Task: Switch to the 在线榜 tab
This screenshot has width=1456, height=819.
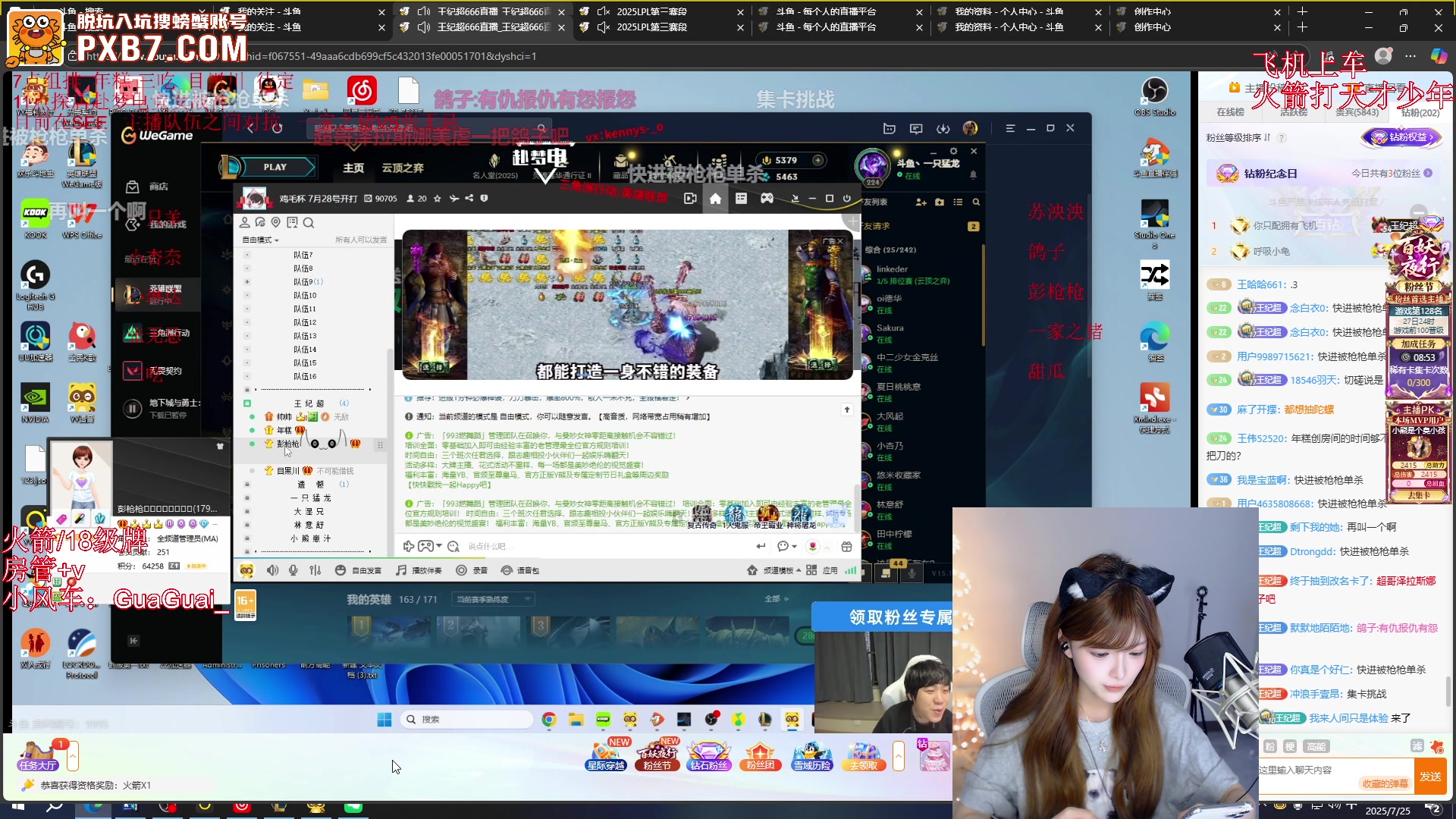Action: pos(1230,112)
